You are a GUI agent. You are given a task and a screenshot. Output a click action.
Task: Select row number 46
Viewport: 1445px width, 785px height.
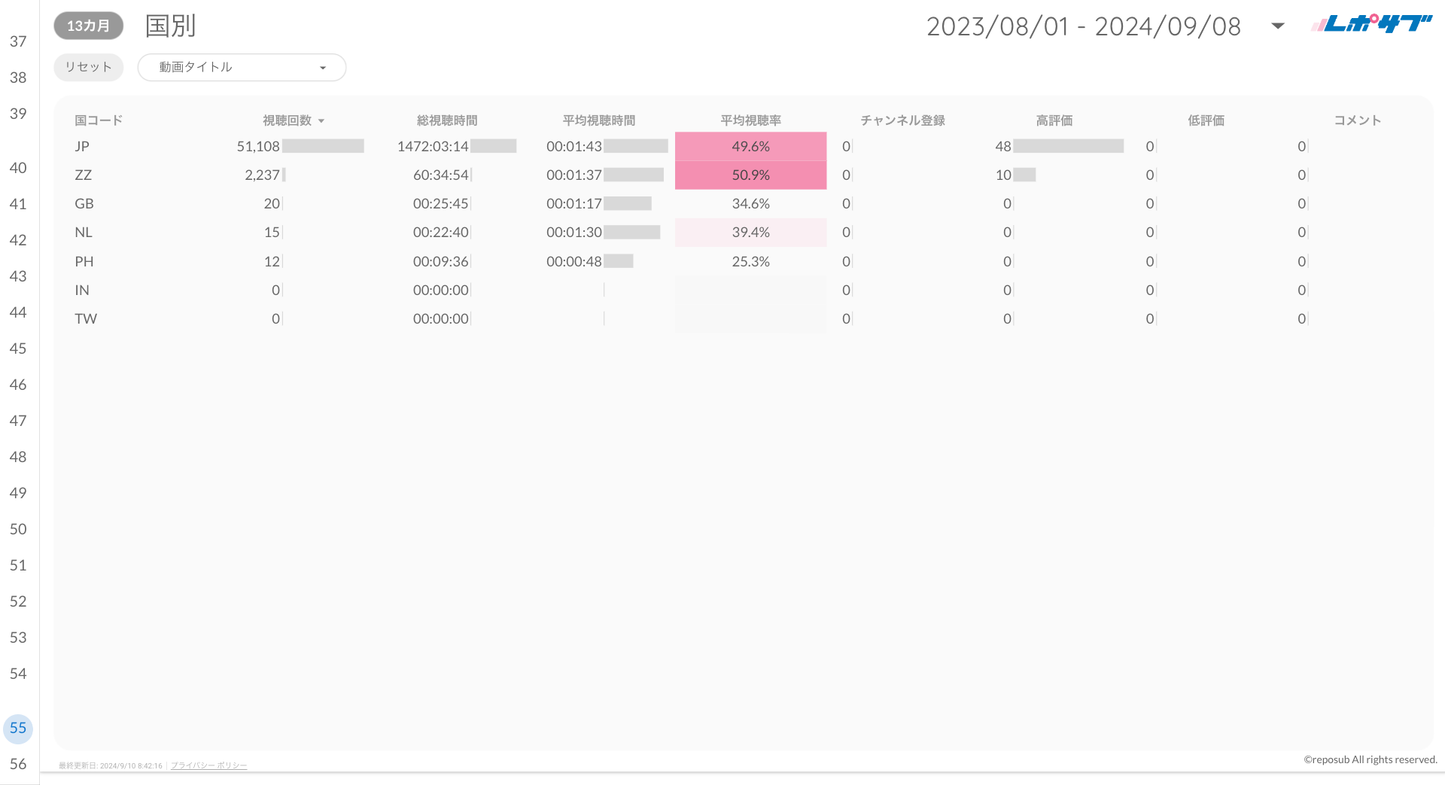pyautogui.click(x=18, y=385)
